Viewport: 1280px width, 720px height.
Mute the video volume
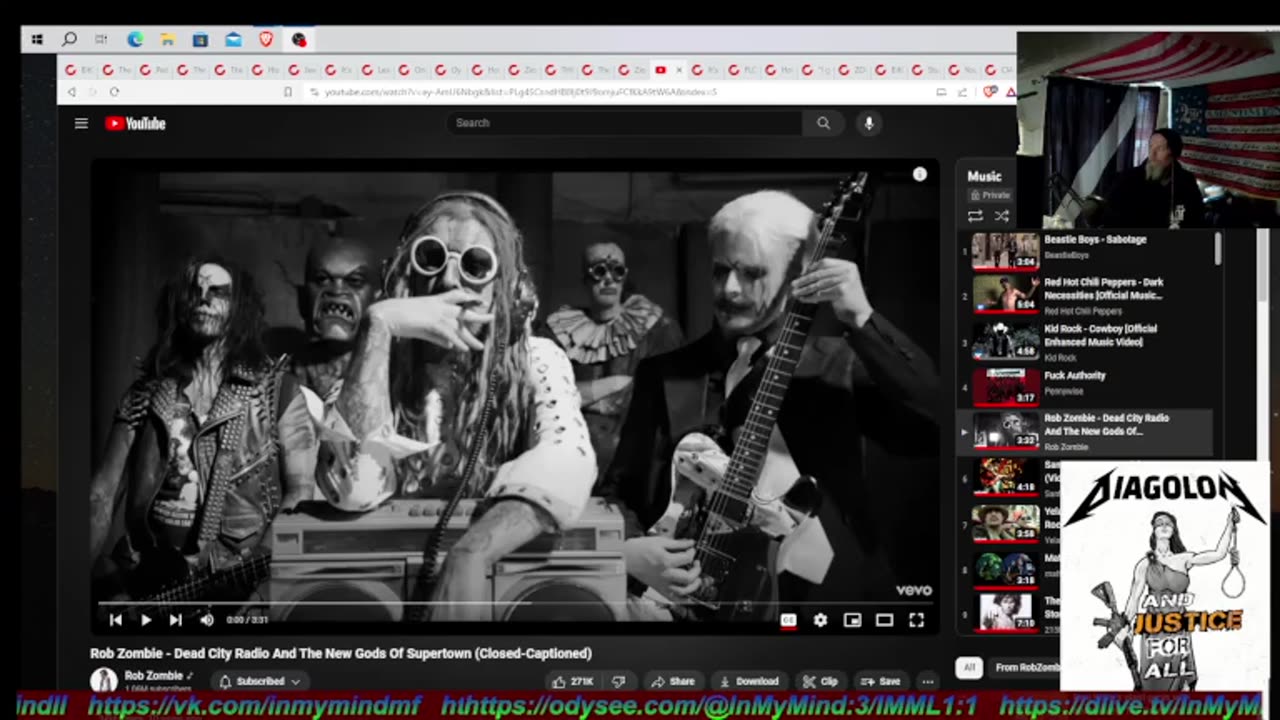[x=207, y=620]
